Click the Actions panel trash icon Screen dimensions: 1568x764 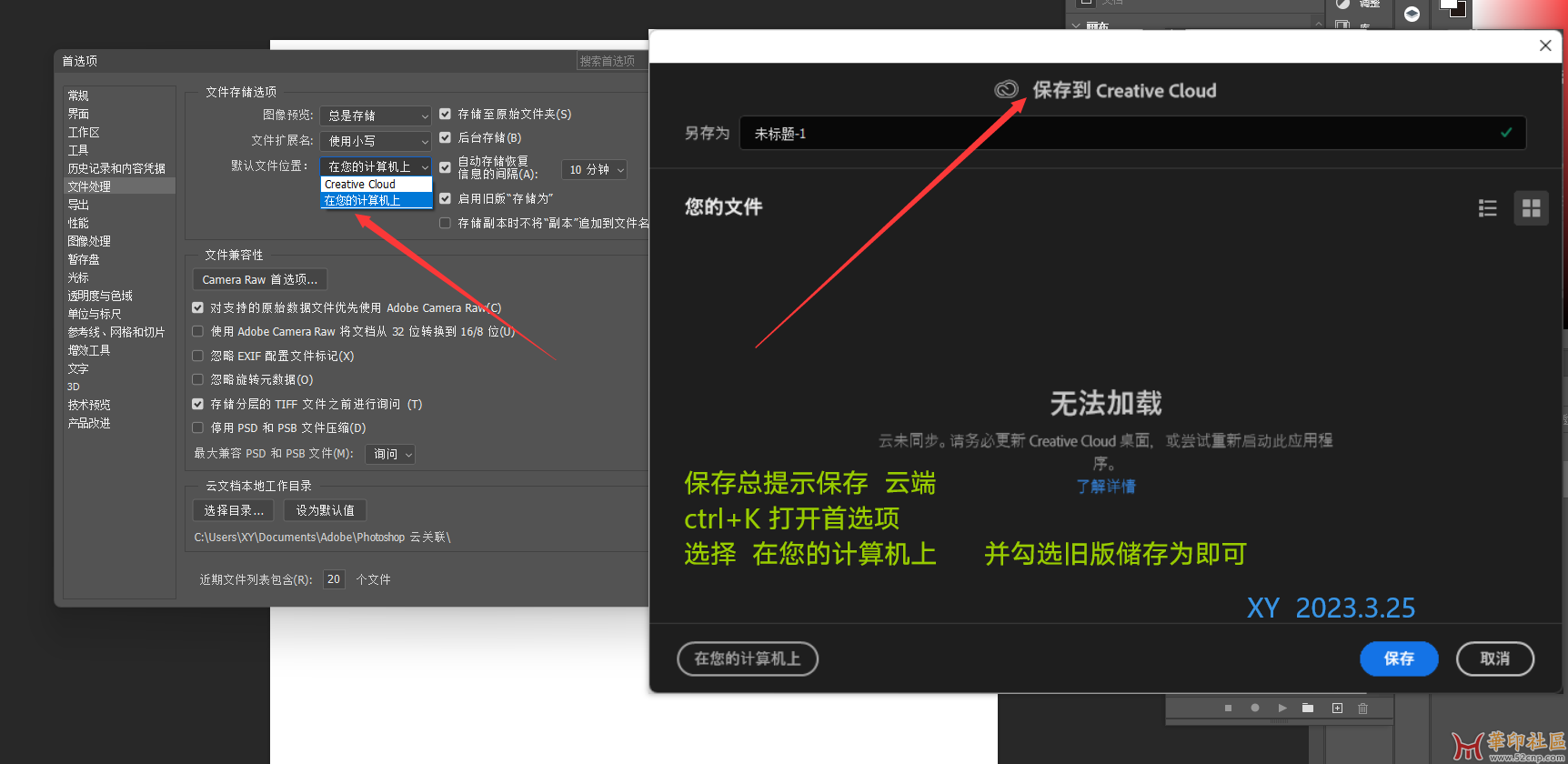click(1362, 708)
